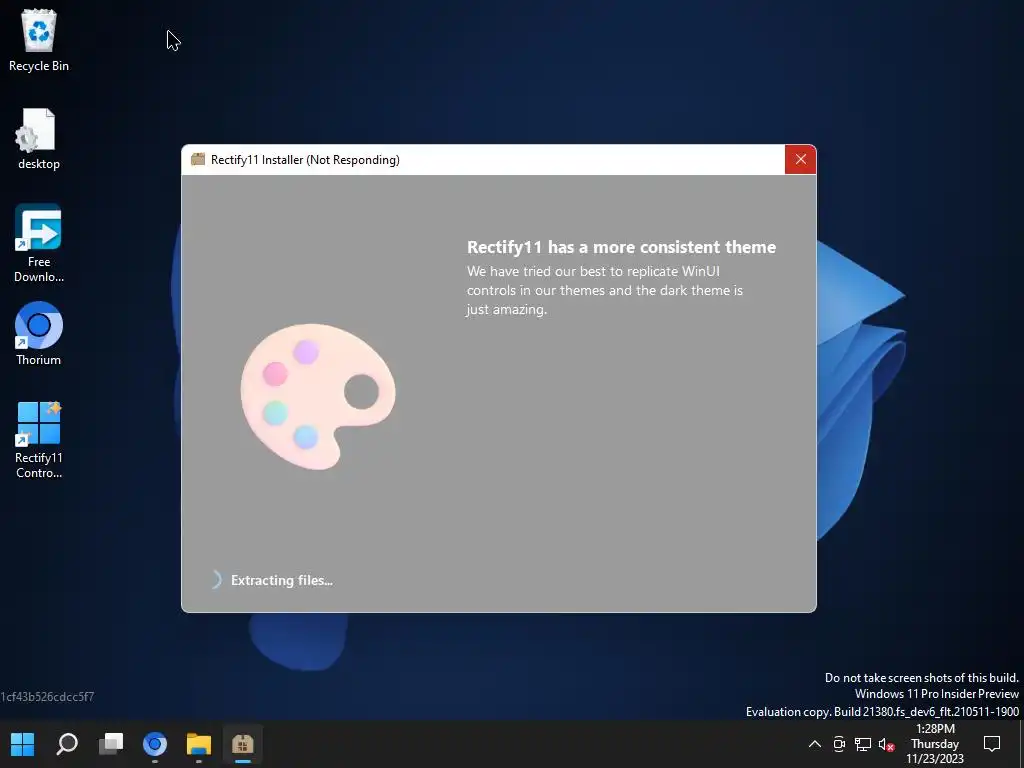Select the Rectify11 Control Center shortcut
This screenshot has width=1024, height=768.
[x=39, y=440]
